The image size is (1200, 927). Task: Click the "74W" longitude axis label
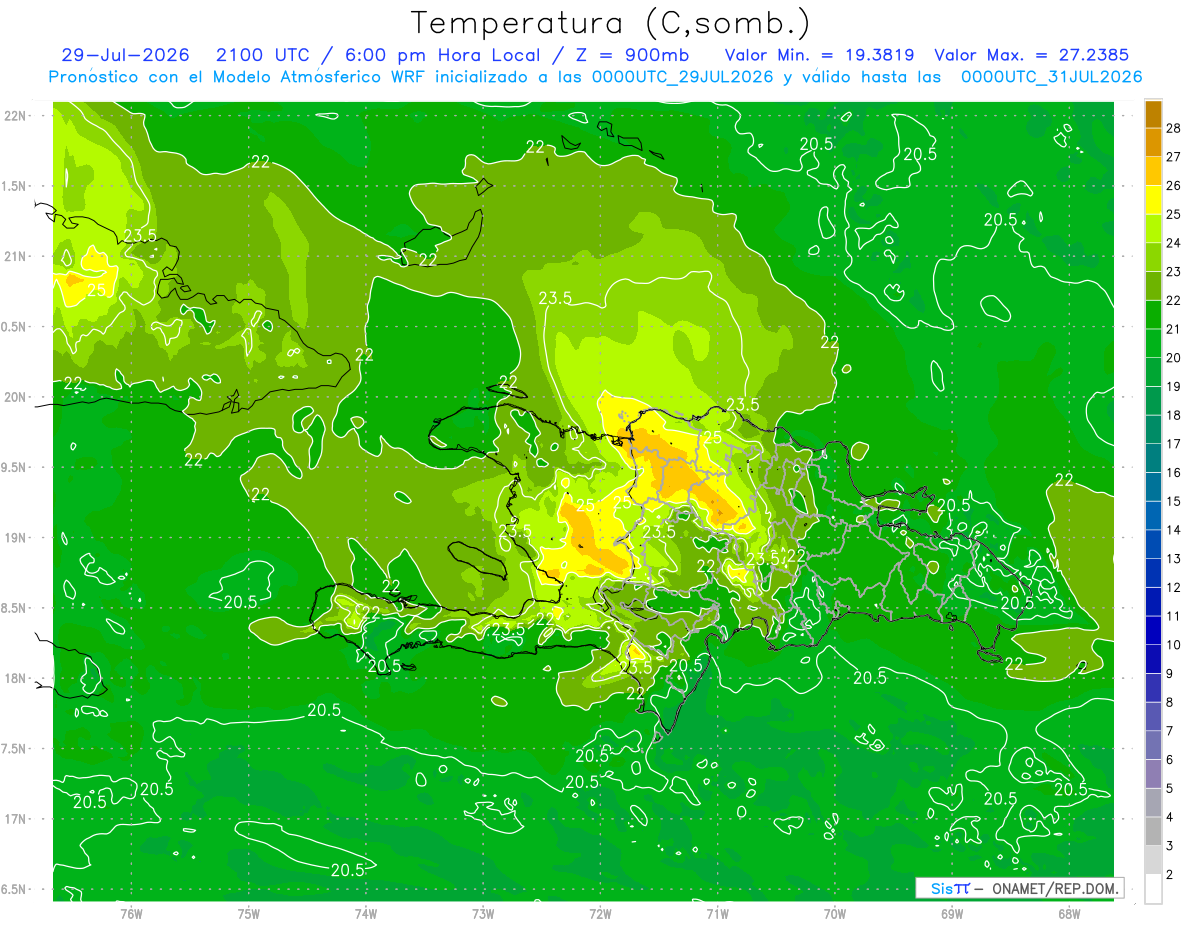366,913
